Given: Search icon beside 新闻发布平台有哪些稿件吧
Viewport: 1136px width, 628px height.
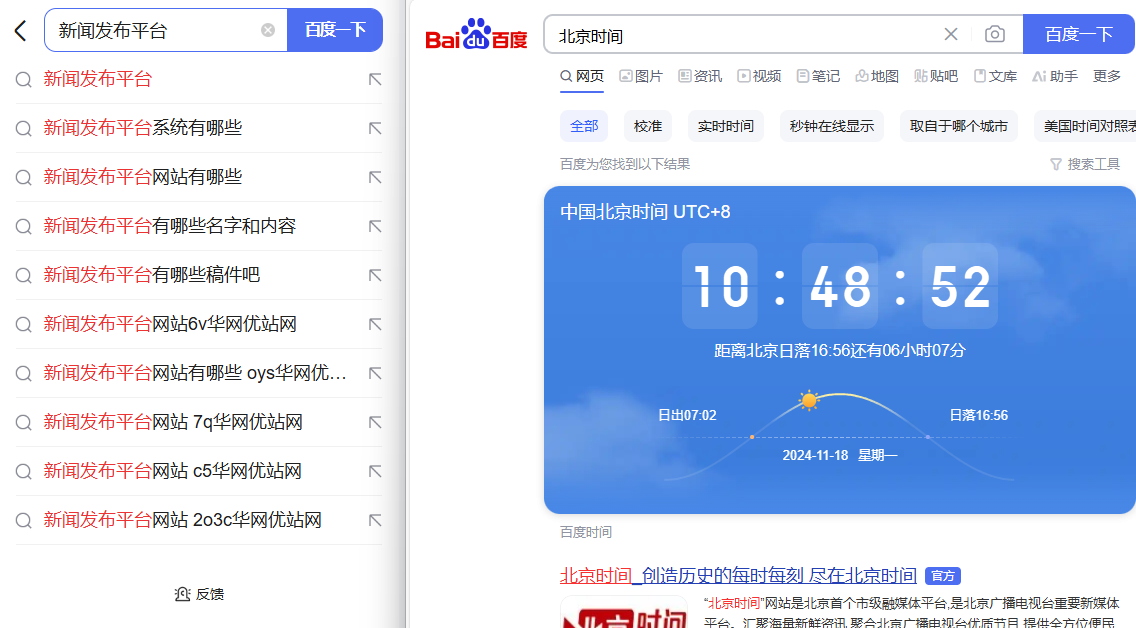Looking at the screenshot, I should click(x=24, y=276).
